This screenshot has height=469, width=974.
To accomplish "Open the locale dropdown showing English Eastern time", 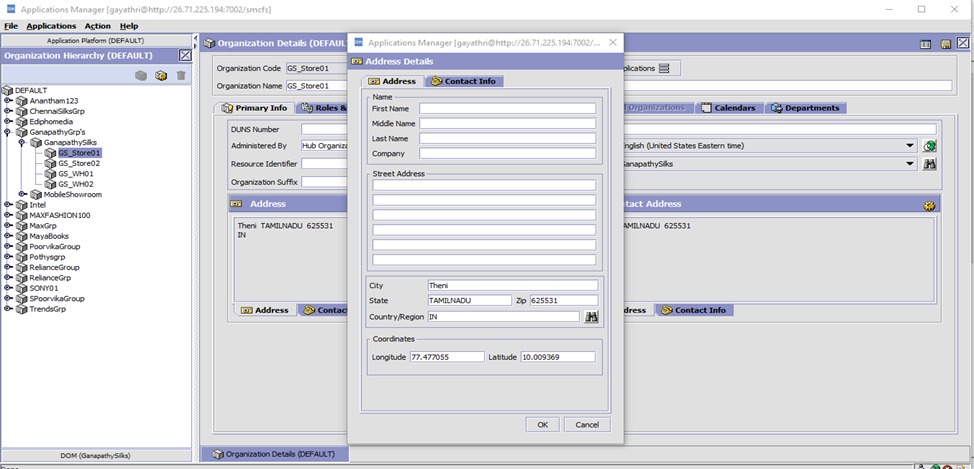I will click(910, 146).
